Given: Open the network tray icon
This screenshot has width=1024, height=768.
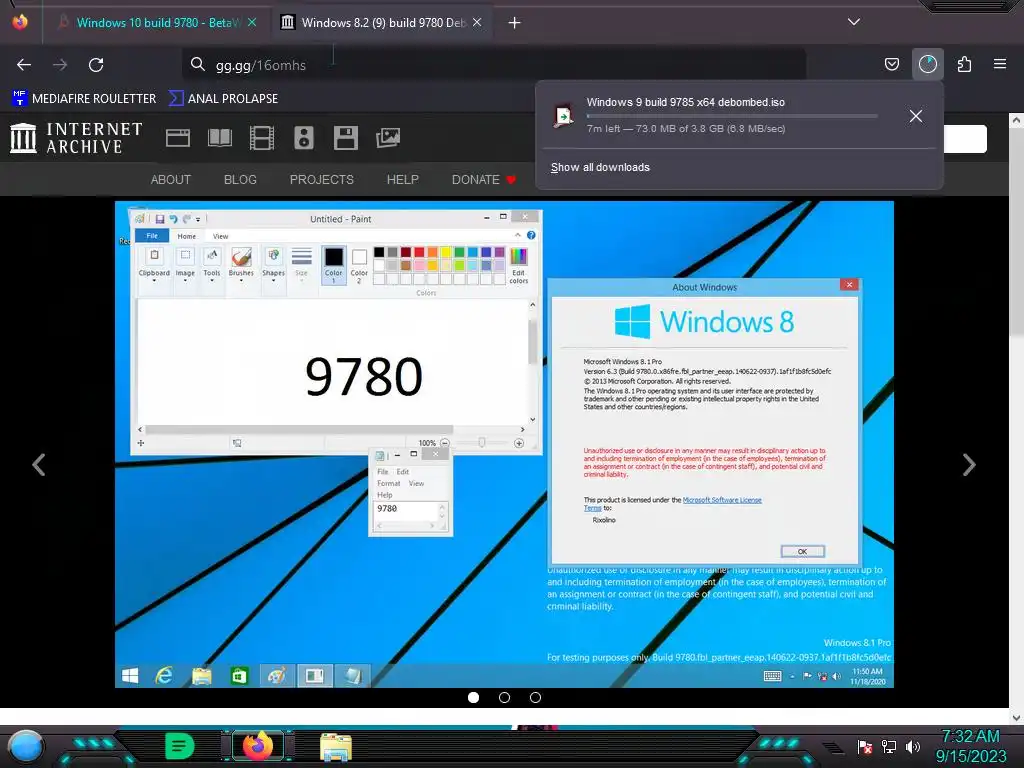Looking at the screenshot, I should point(889,747).
